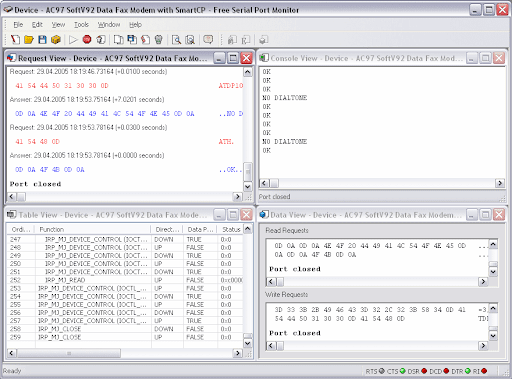Select table row with ordinal 247
This screenshot has height=379, width=512.
pos(125,239)
